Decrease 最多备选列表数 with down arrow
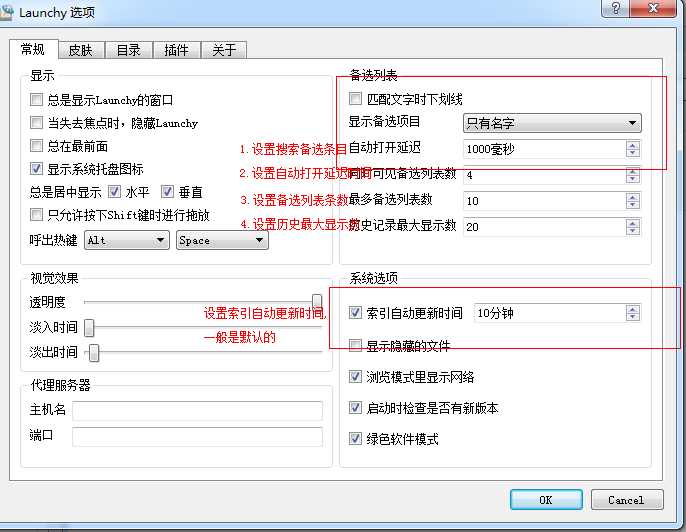 pyautogui.click(x=633, y=205)
